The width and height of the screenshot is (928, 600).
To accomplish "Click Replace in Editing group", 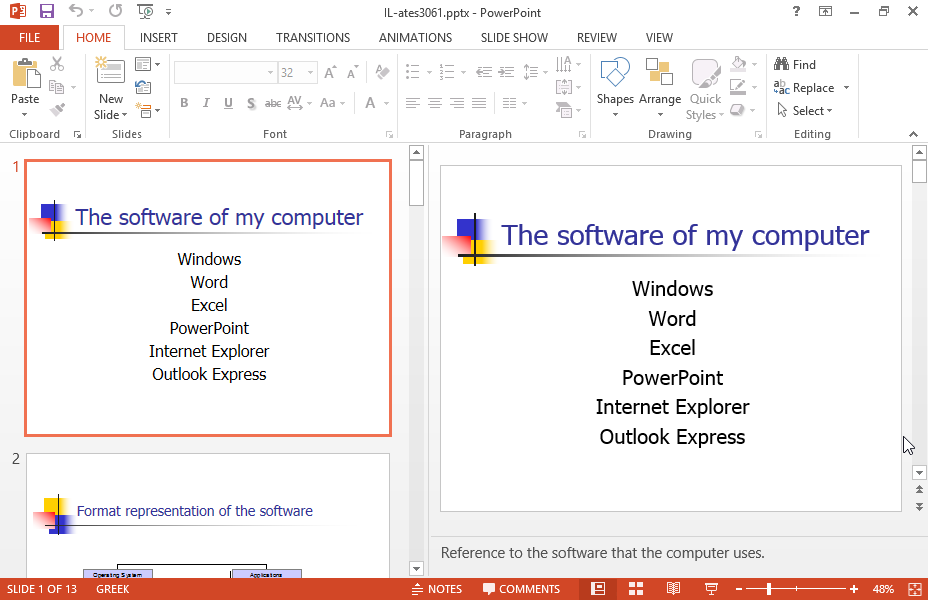I will [804, 88].
